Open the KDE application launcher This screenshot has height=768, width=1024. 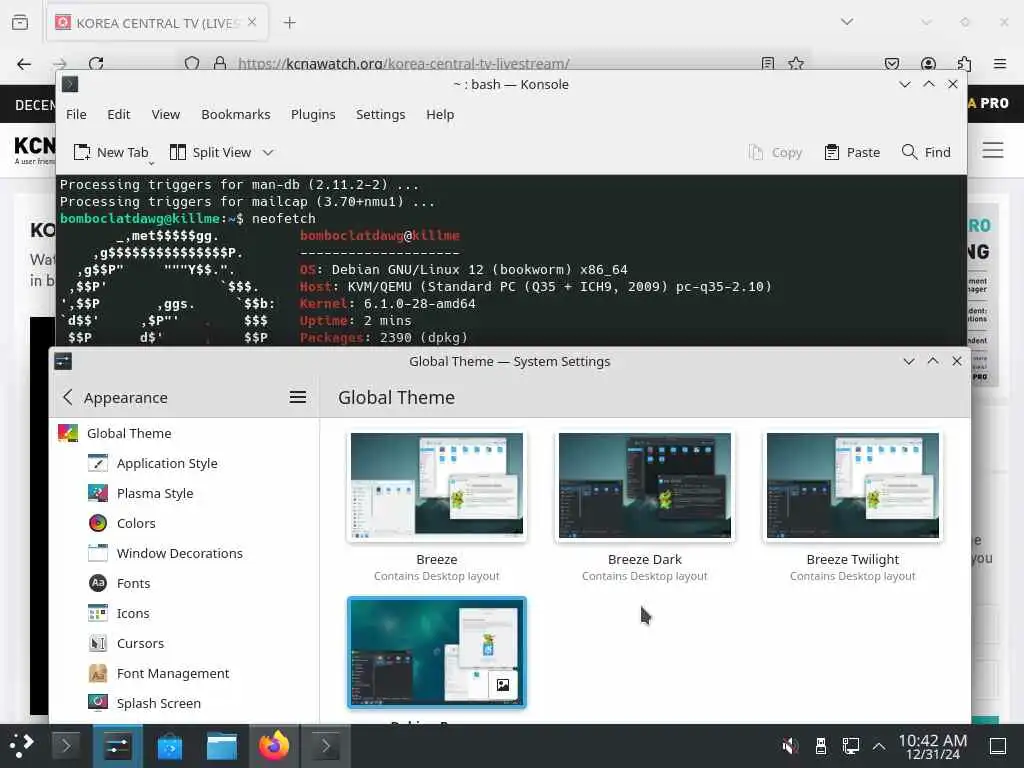(x=22, y=746)
